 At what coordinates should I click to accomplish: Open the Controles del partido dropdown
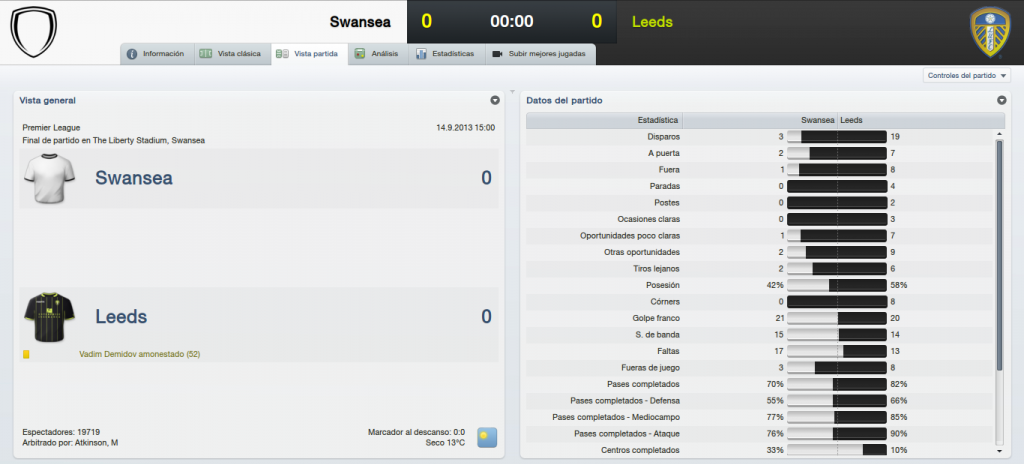967,76
